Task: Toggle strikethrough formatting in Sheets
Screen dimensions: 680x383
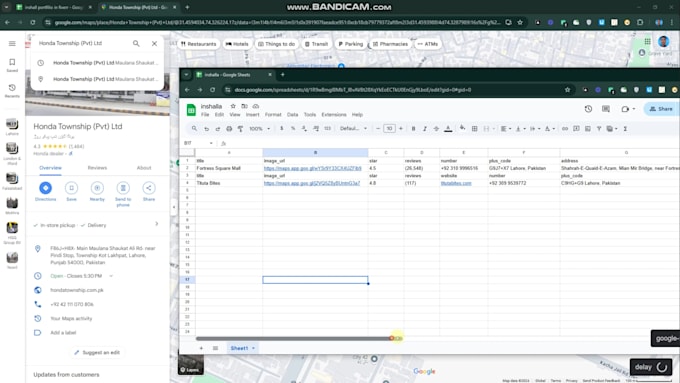Action: tap(436, 129)
